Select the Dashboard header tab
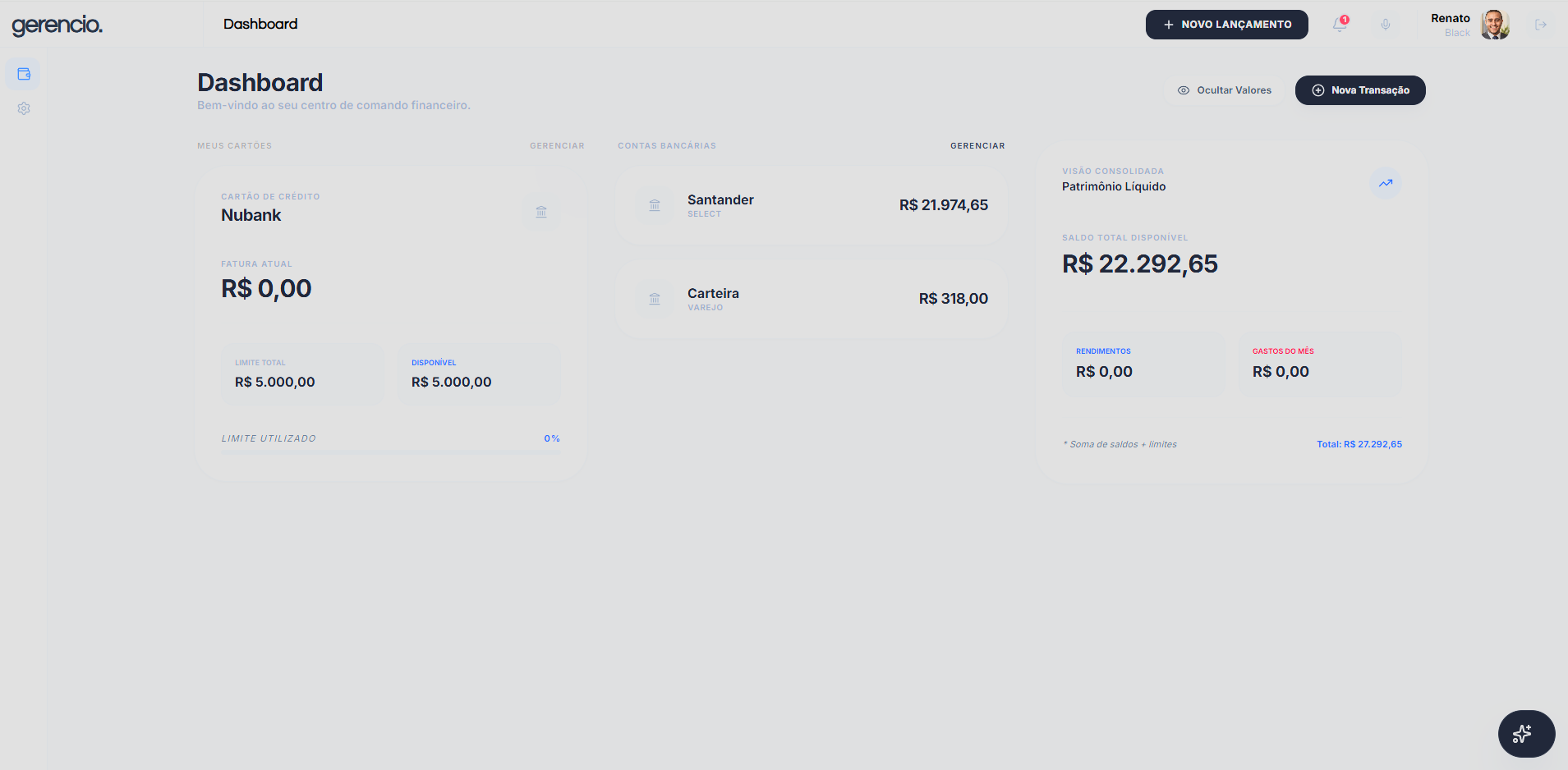The height and width of the screenshot is (770, 1568). click(x=260, y=24)
